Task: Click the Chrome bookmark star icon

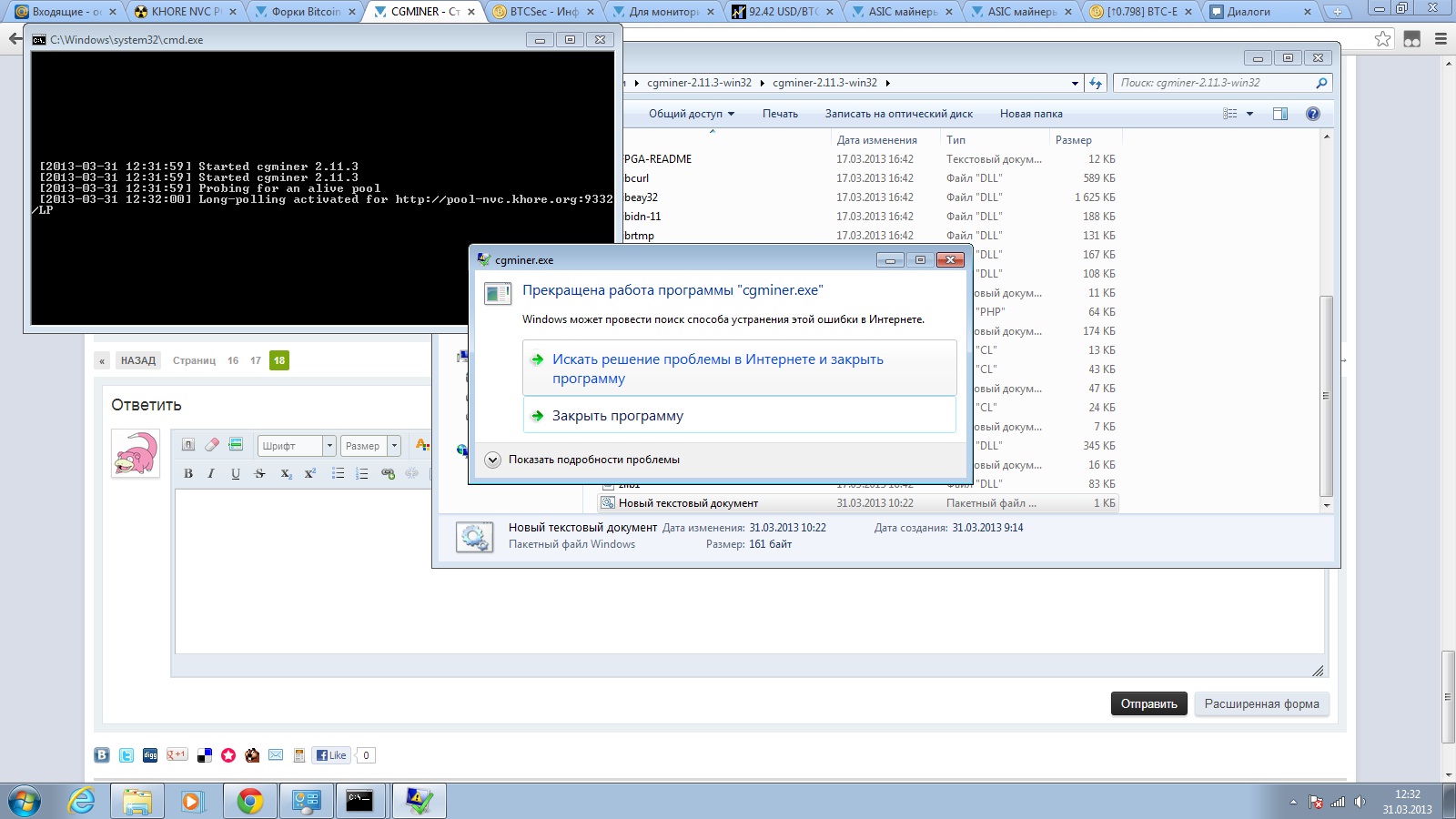Action: [x=1383, y=38]
